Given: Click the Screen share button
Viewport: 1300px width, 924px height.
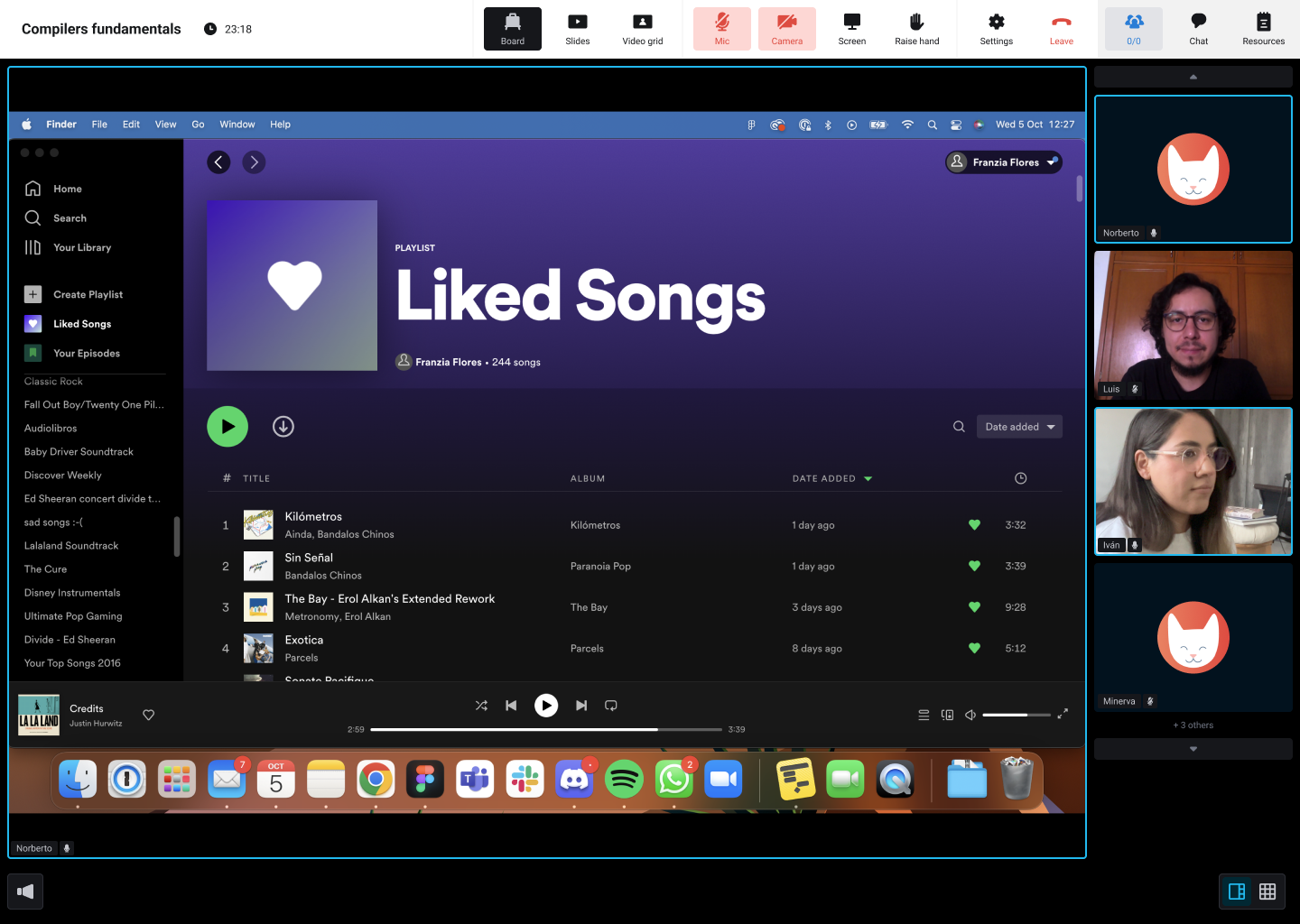Looking at the screenshot, I should (852, 29).
